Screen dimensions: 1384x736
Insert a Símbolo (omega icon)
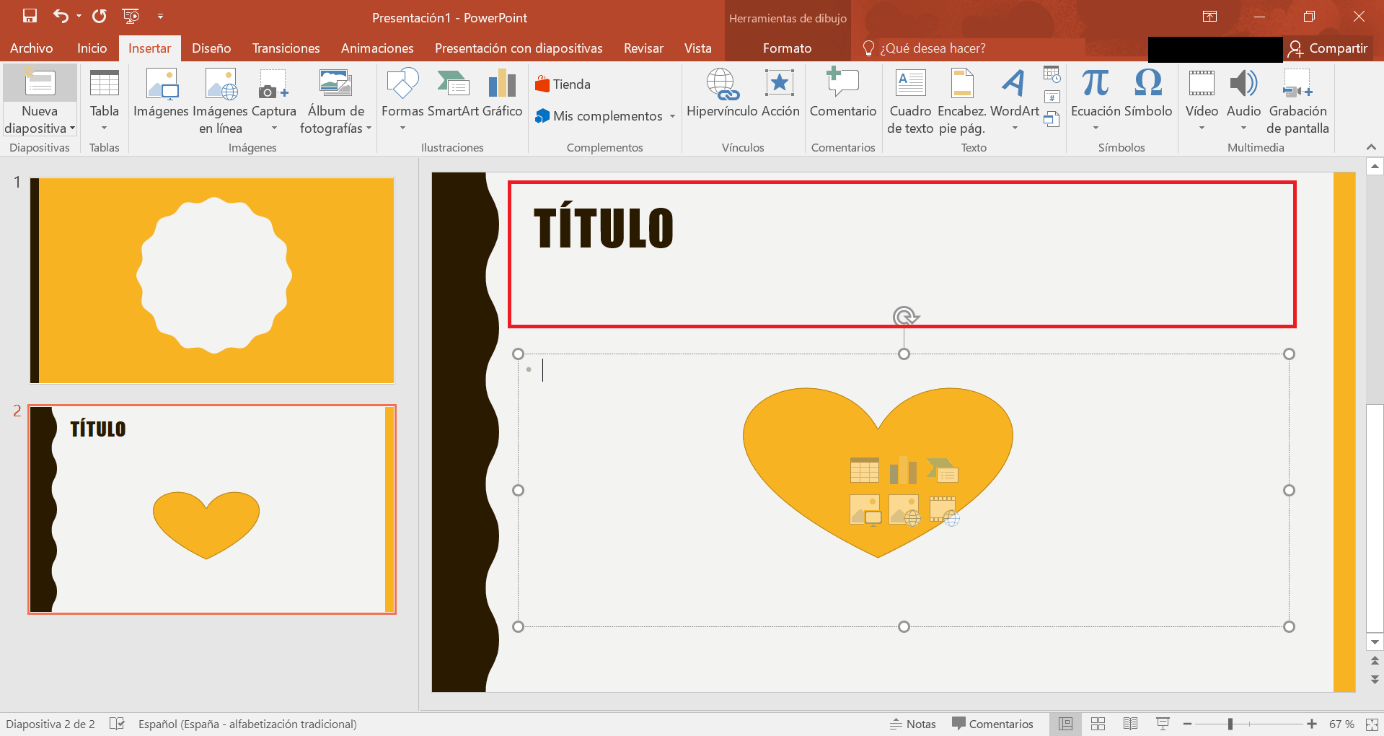coord(1148,93)
